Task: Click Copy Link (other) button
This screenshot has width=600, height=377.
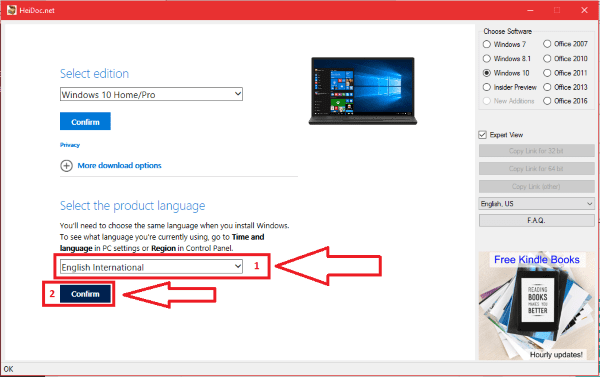Action: (536, 186)
